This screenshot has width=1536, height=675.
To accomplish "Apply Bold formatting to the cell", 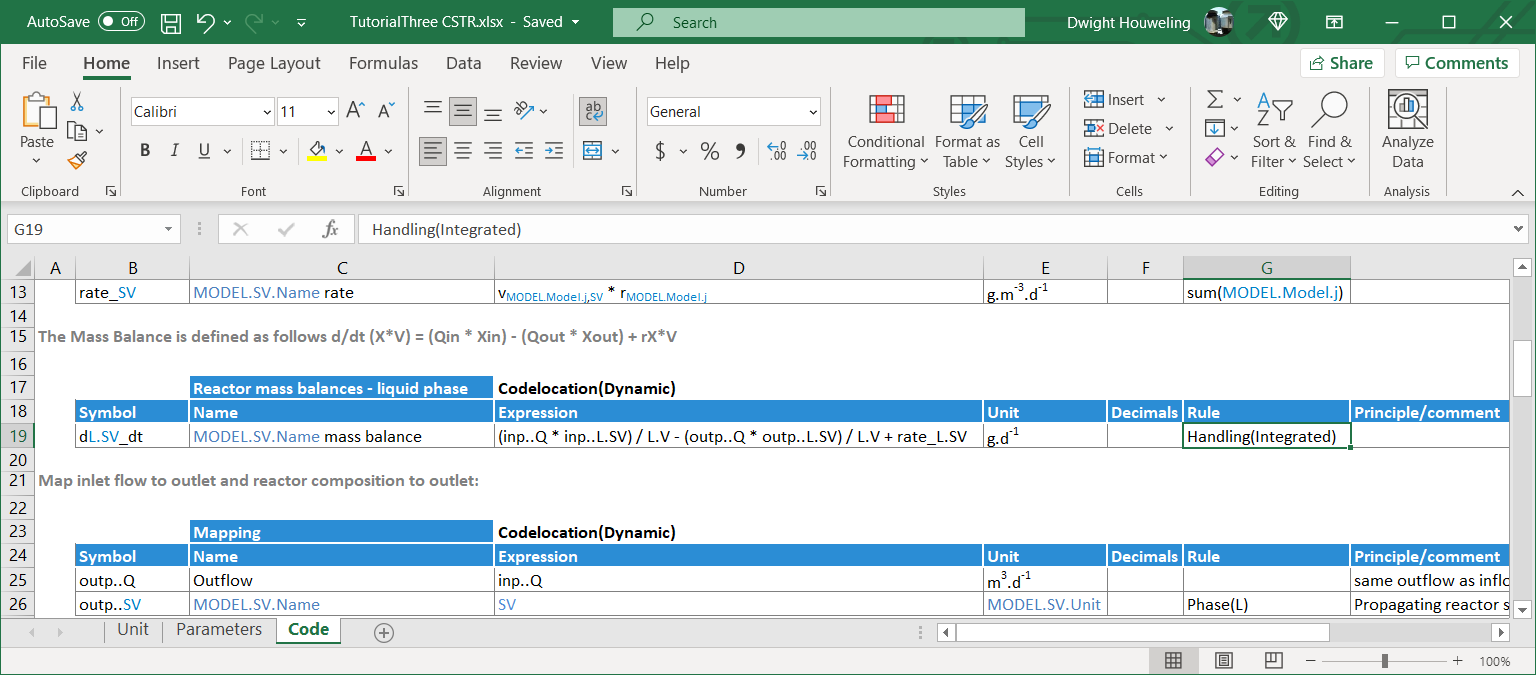I will (x=145, y=151).
